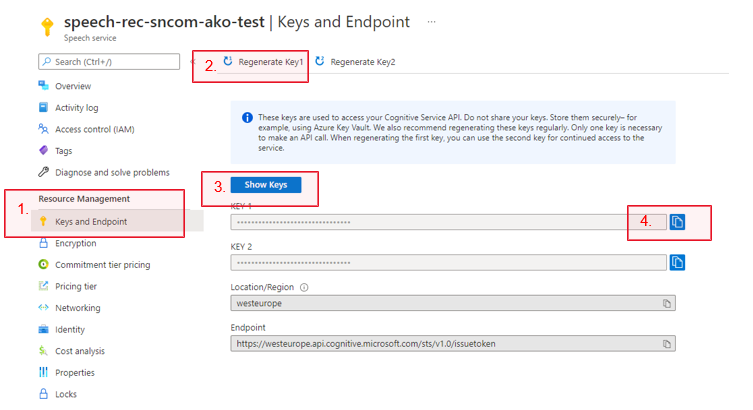Viewport: 753px width, 410px height.
Task: Open Diagnose and solve problems
Action: click(112, 172)
